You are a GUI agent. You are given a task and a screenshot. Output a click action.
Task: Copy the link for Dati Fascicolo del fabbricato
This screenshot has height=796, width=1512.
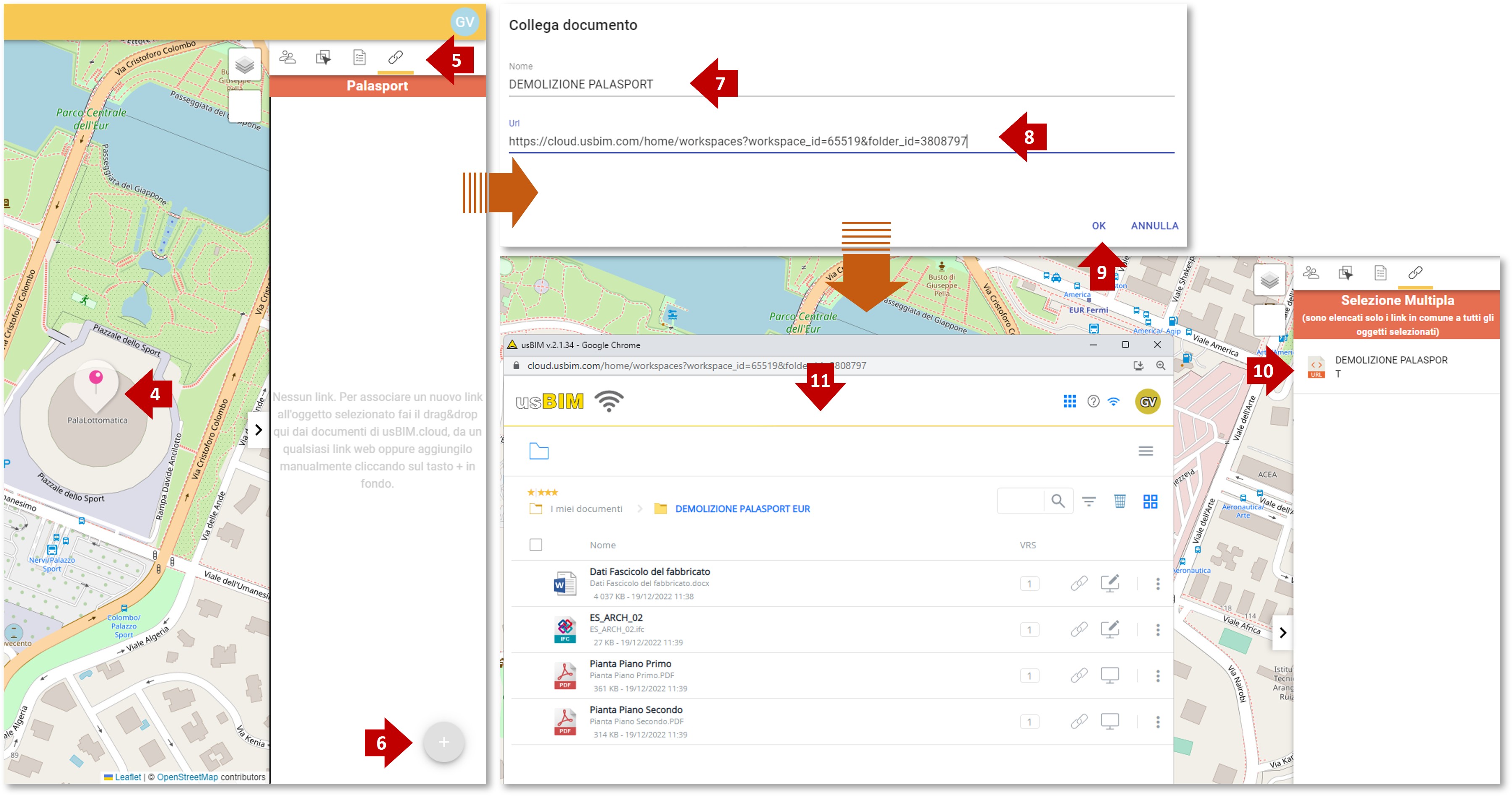(1078, 584)
